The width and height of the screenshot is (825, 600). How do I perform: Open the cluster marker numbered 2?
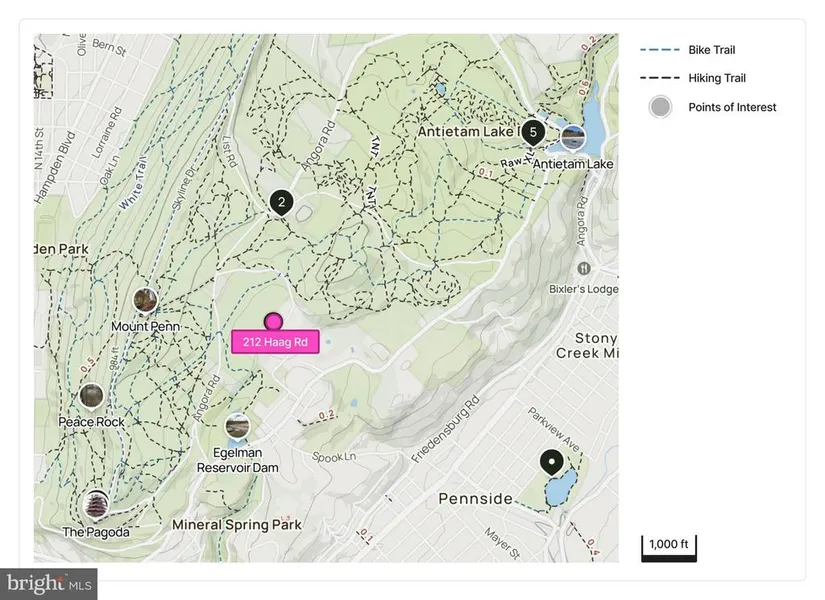[282, 203]
